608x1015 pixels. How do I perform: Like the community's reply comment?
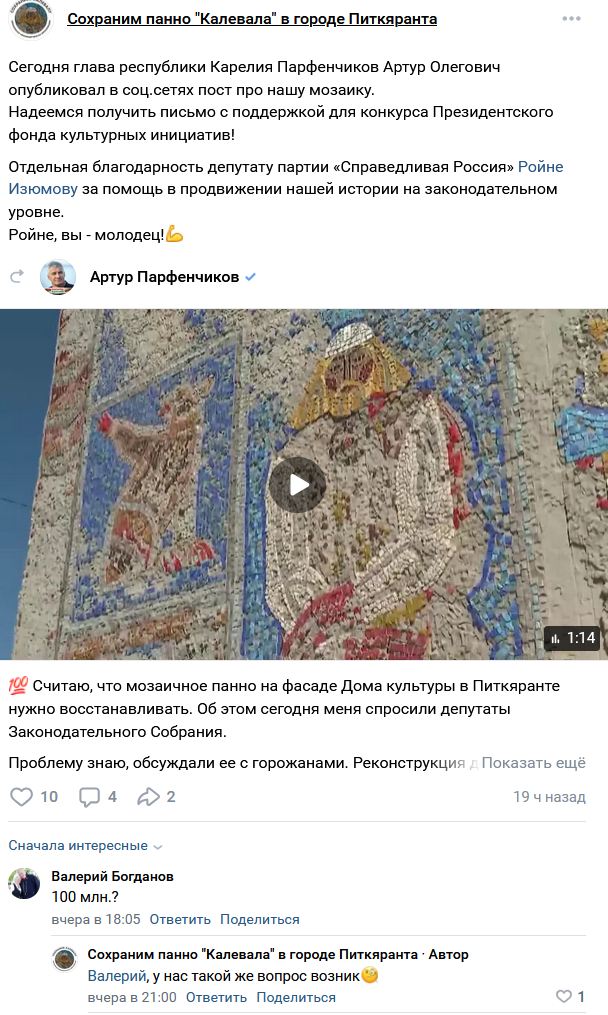pyautogui.click(x=564, y=996)
